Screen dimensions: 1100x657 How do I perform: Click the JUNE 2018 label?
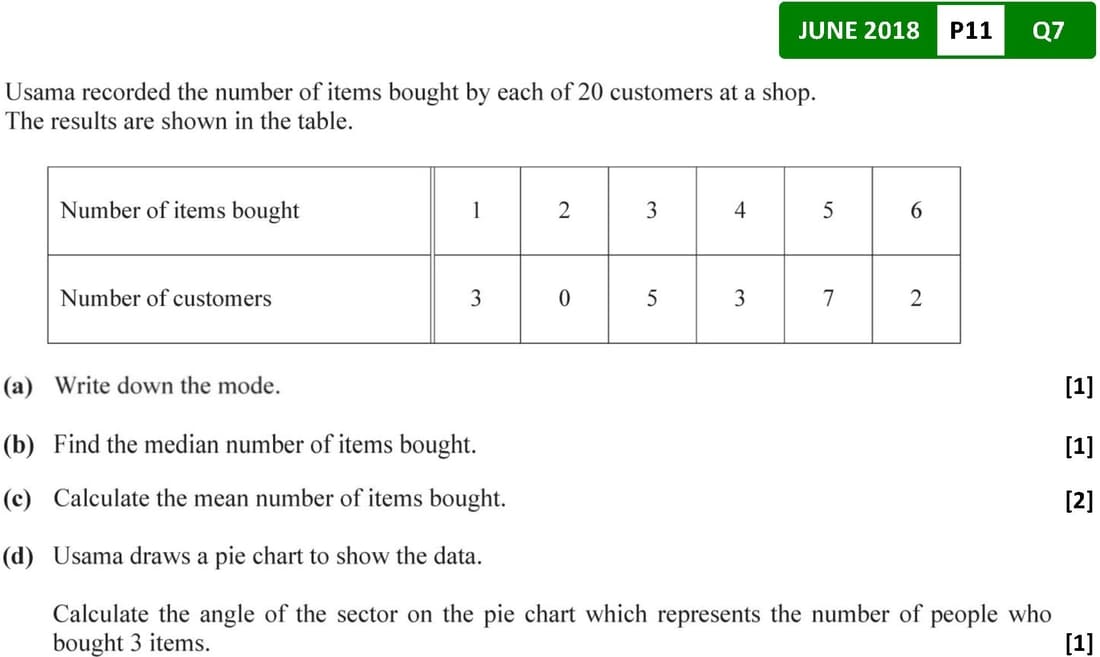858,31
